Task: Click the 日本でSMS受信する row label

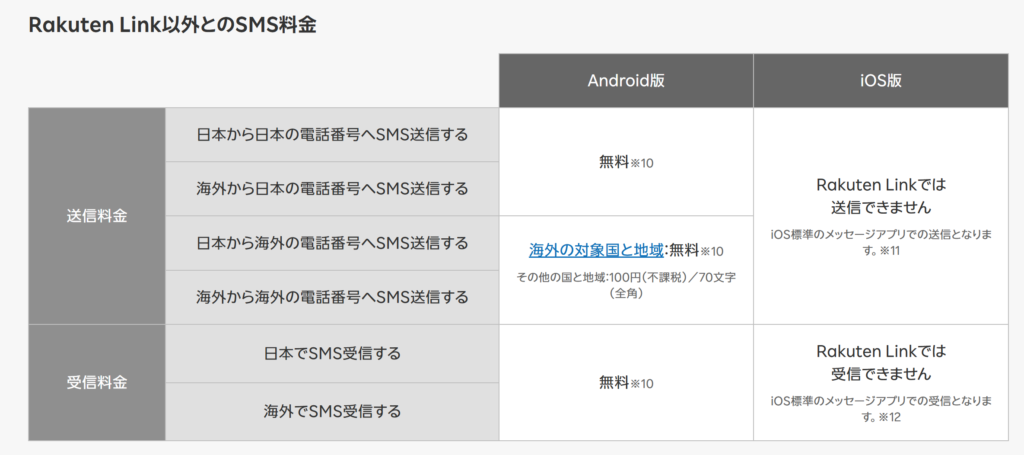Action: tap(332, 354)
